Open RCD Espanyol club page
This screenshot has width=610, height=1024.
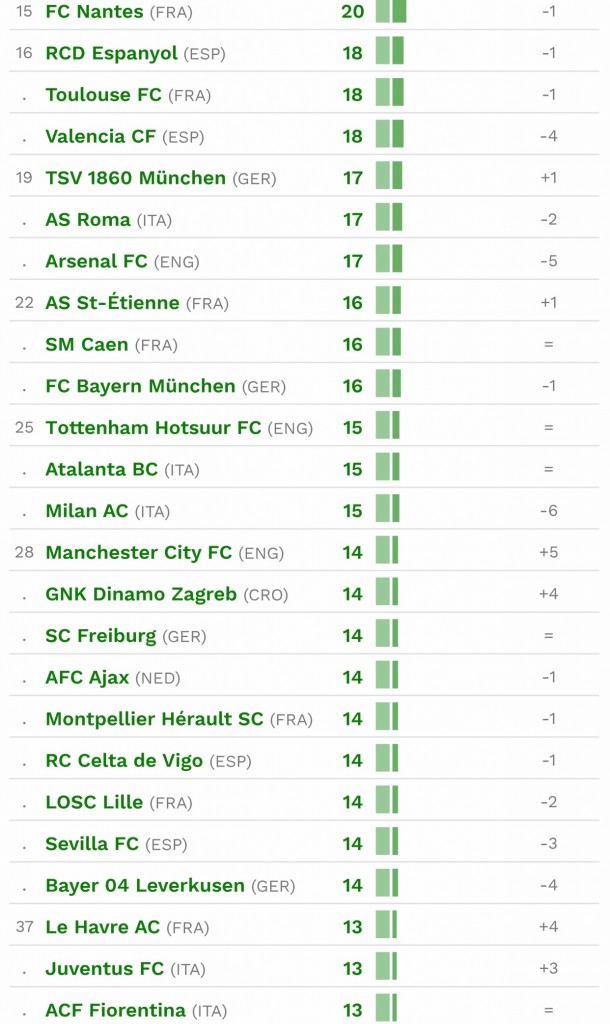tap(111, 53)
